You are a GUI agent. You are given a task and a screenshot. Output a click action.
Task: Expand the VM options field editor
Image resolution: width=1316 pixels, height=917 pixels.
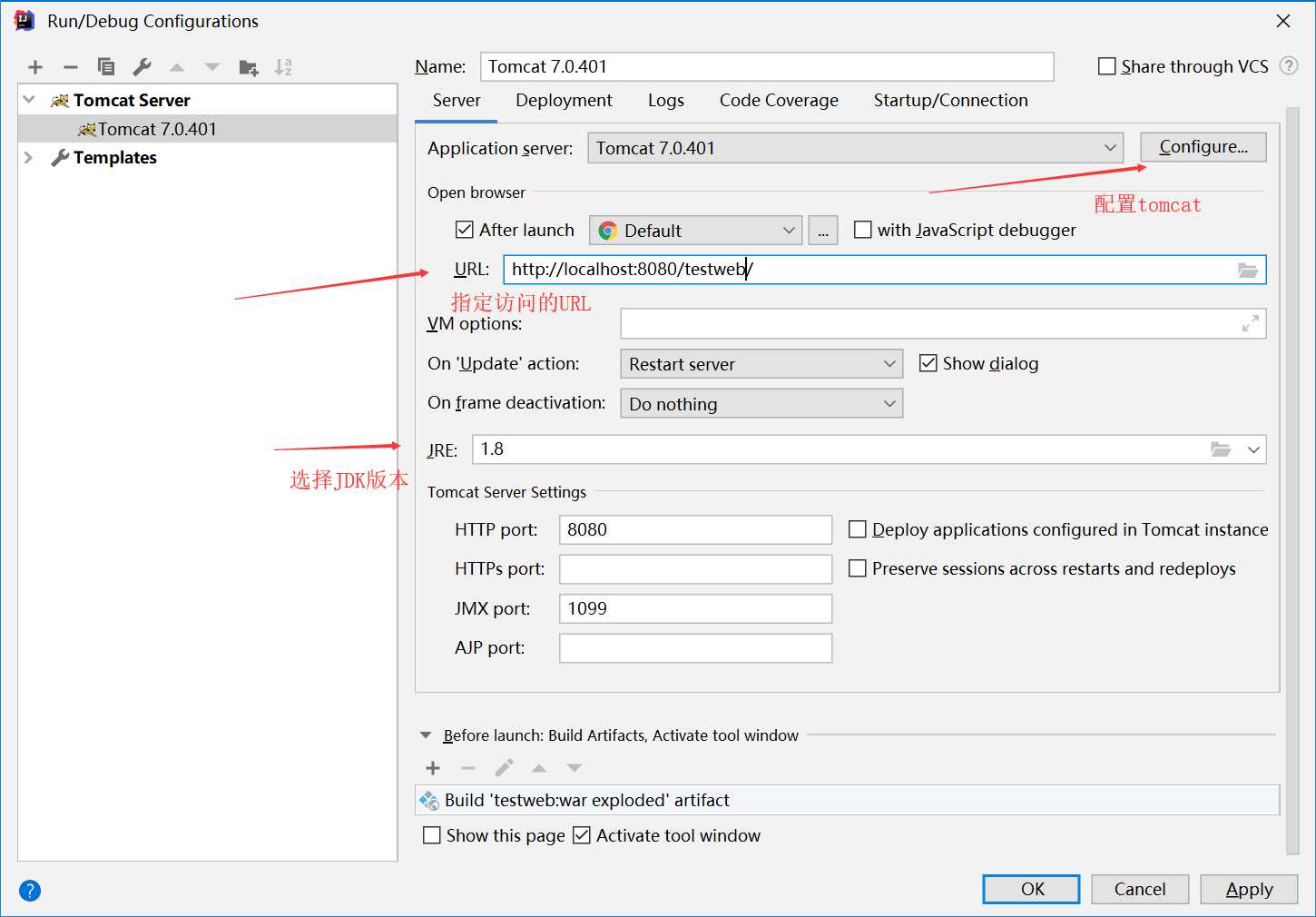pos(1251,323)
